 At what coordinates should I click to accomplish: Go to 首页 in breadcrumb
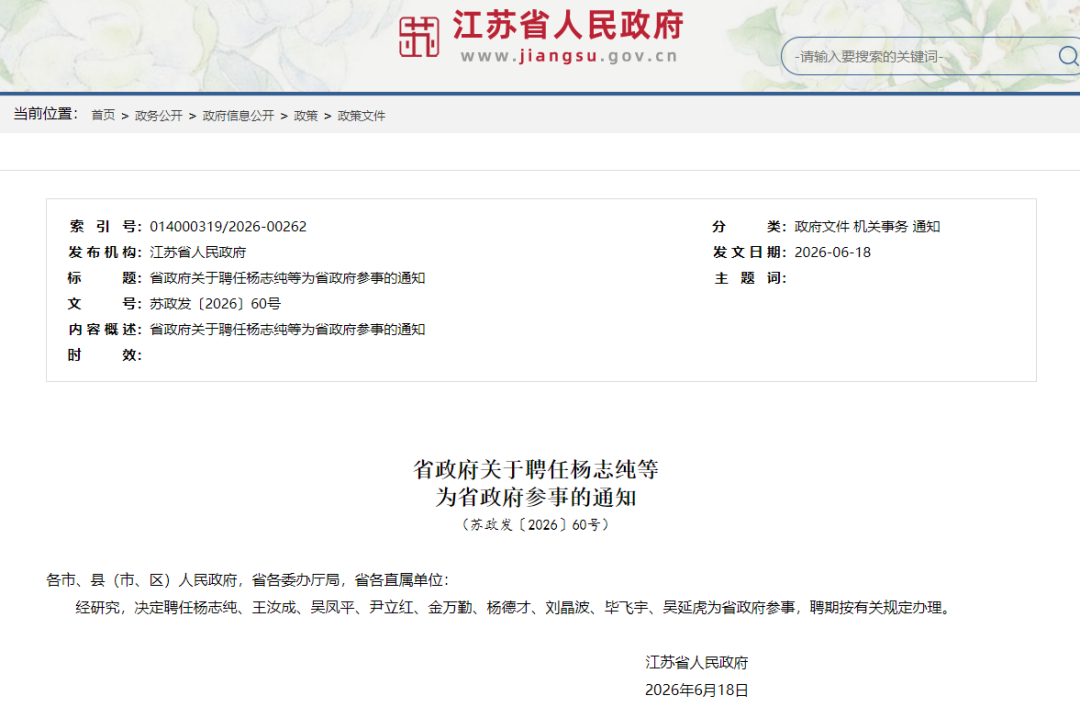(x=103, y=116)
